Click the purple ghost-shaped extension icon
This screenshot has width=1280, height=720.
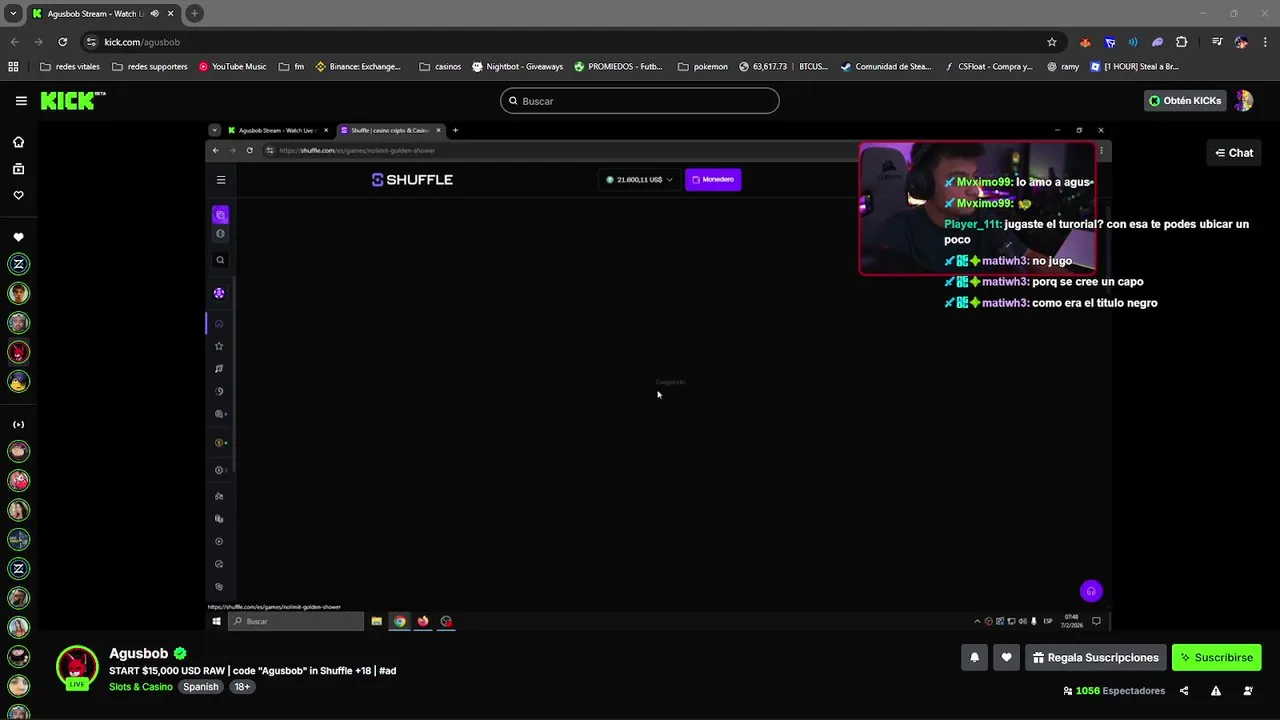point(1157,42)
